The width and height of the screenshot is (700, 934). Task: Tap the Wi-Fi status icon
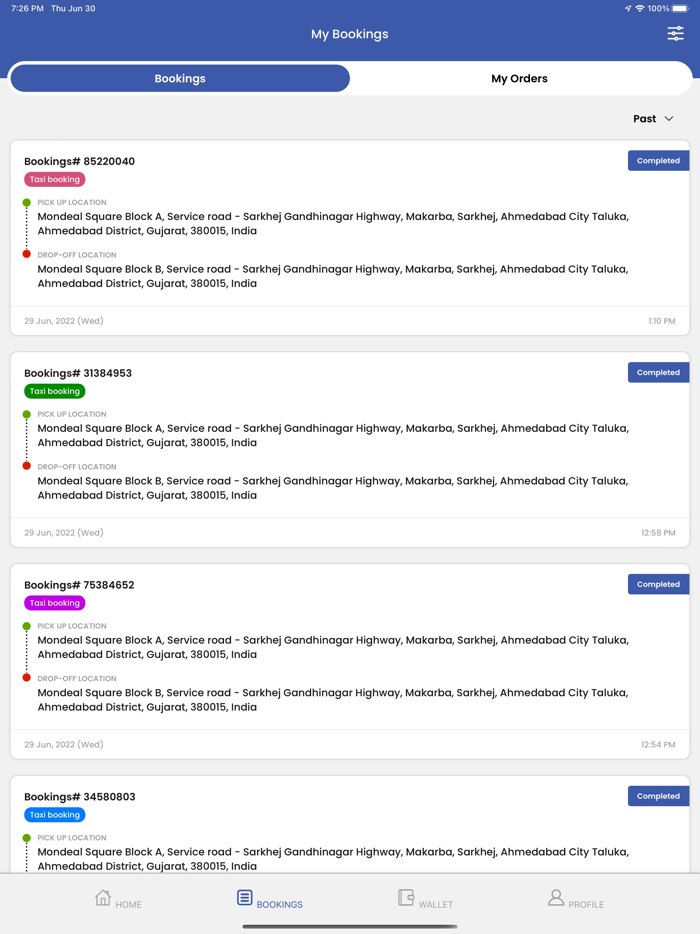pos(640,8)
